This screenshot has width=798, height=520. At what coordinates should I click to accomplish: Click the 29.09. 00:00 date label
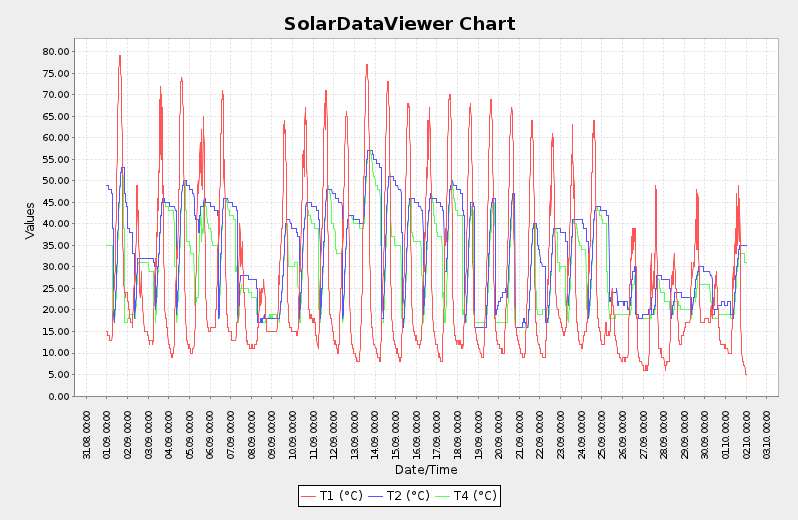(x=684, y=435)
